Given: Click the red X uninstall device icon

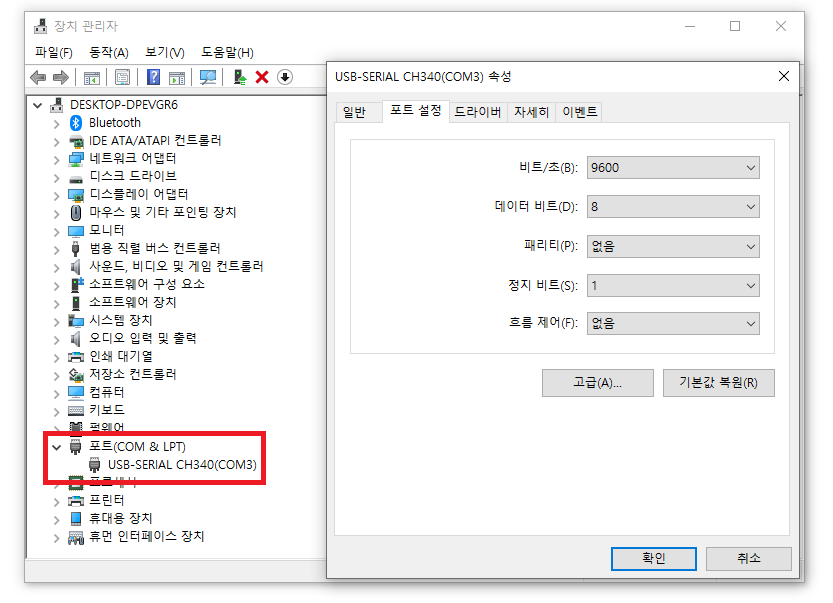Looking at the screenshot, I should 262,78.
